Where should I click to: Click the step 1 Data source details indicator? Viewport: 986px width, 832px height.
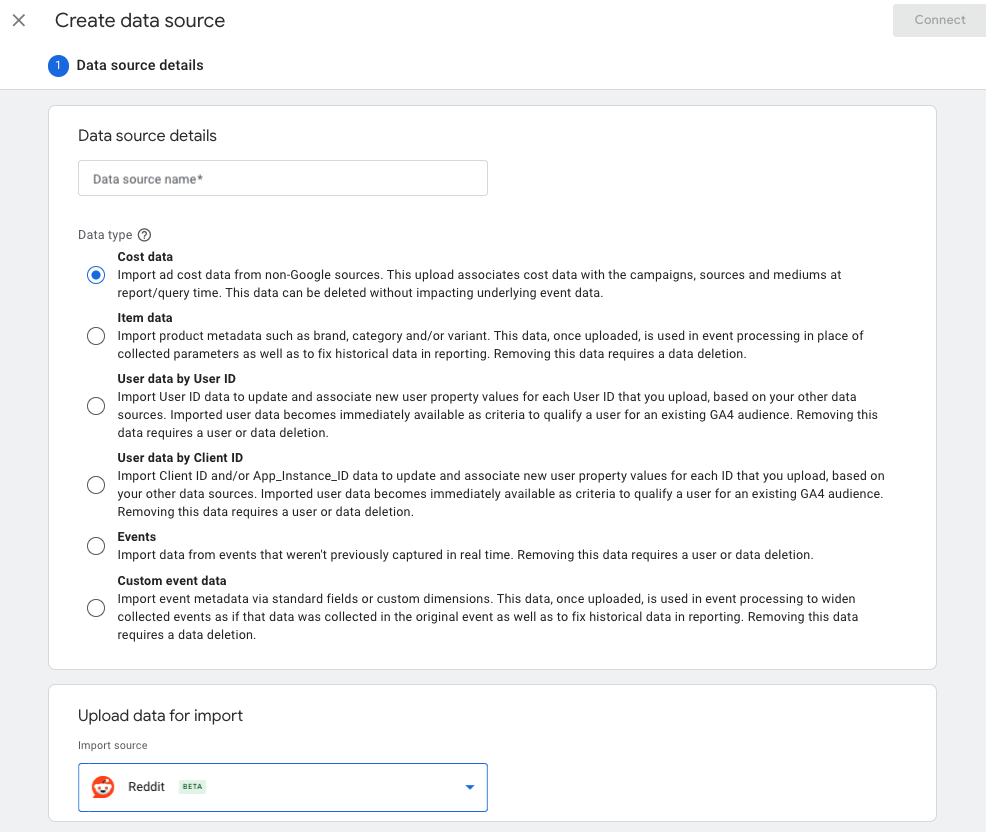125,65
